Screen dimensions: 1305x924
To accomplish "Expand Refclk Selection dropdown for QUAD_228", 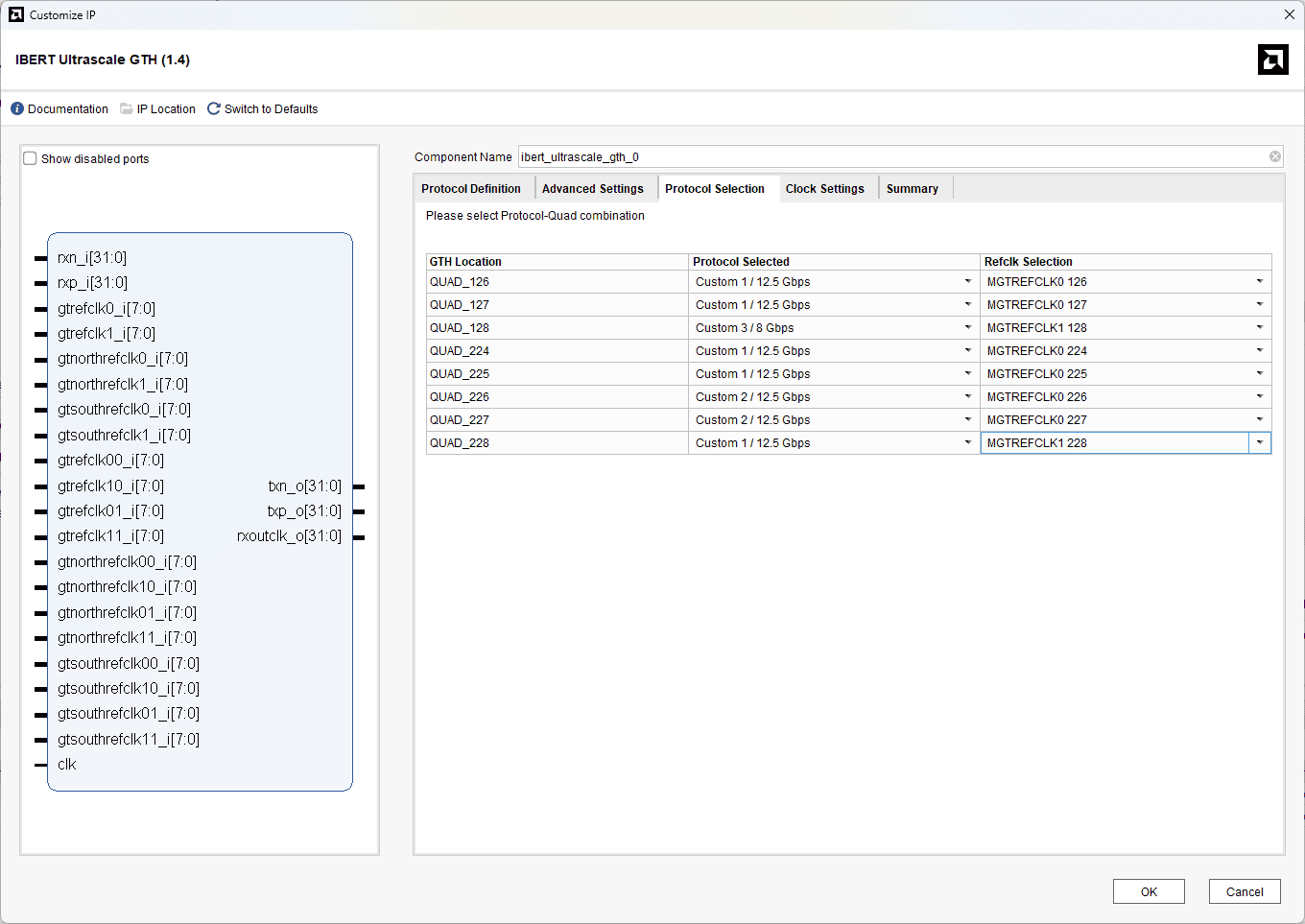I will (x=1259, y=443).
